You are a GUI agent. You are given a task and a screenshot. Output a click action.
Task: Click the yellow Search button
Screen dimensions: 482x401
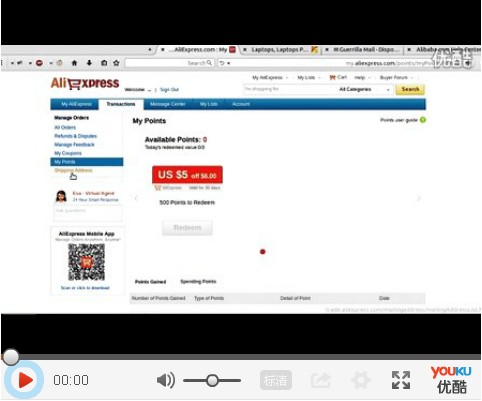410,89
